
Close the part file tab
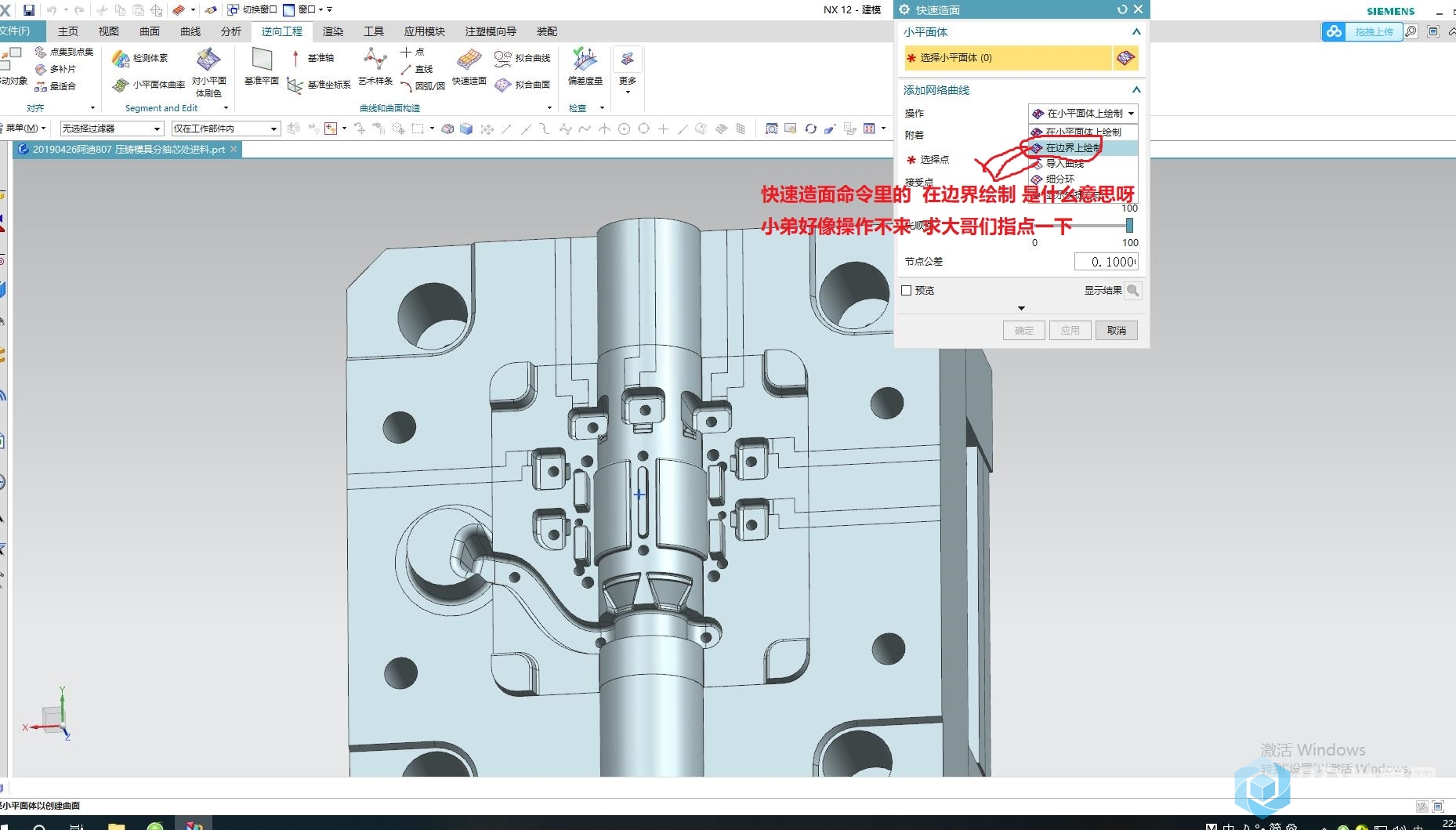click(x=234, y=149)
